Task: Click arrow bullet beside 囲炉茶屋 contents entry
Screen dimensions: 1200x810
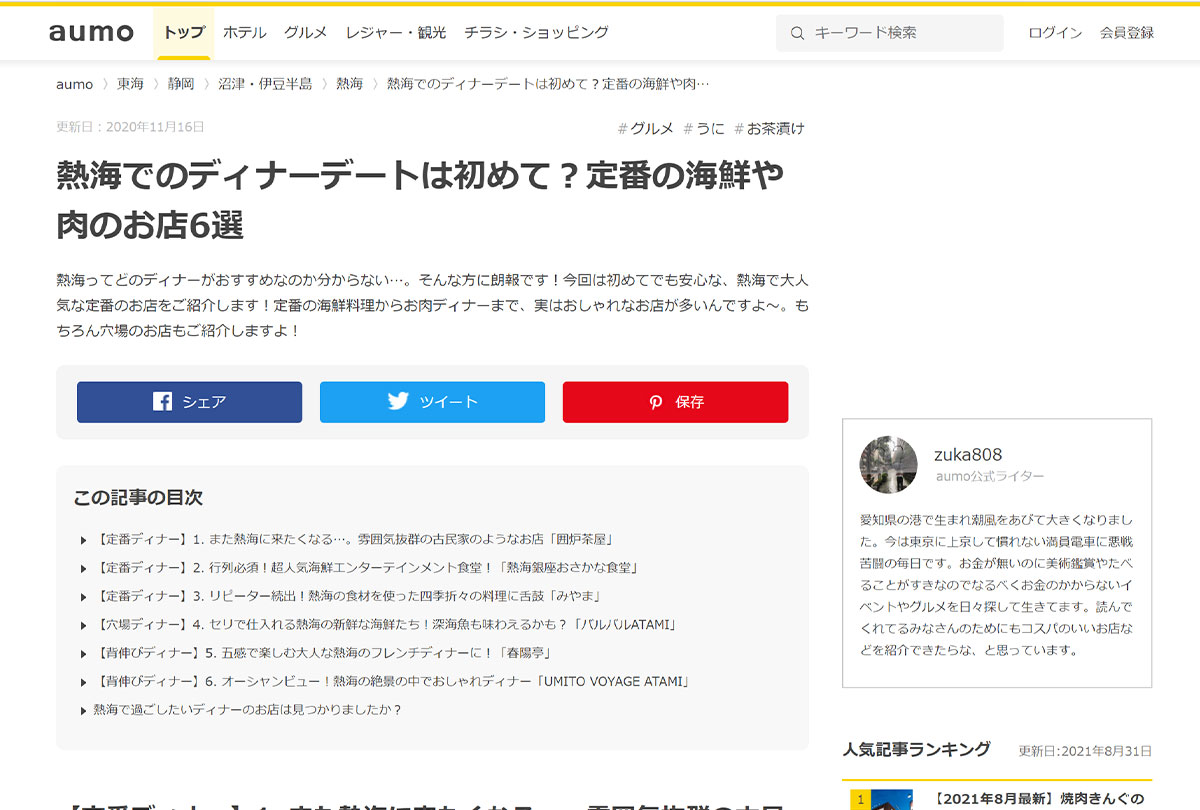Action: coord(84,540)
